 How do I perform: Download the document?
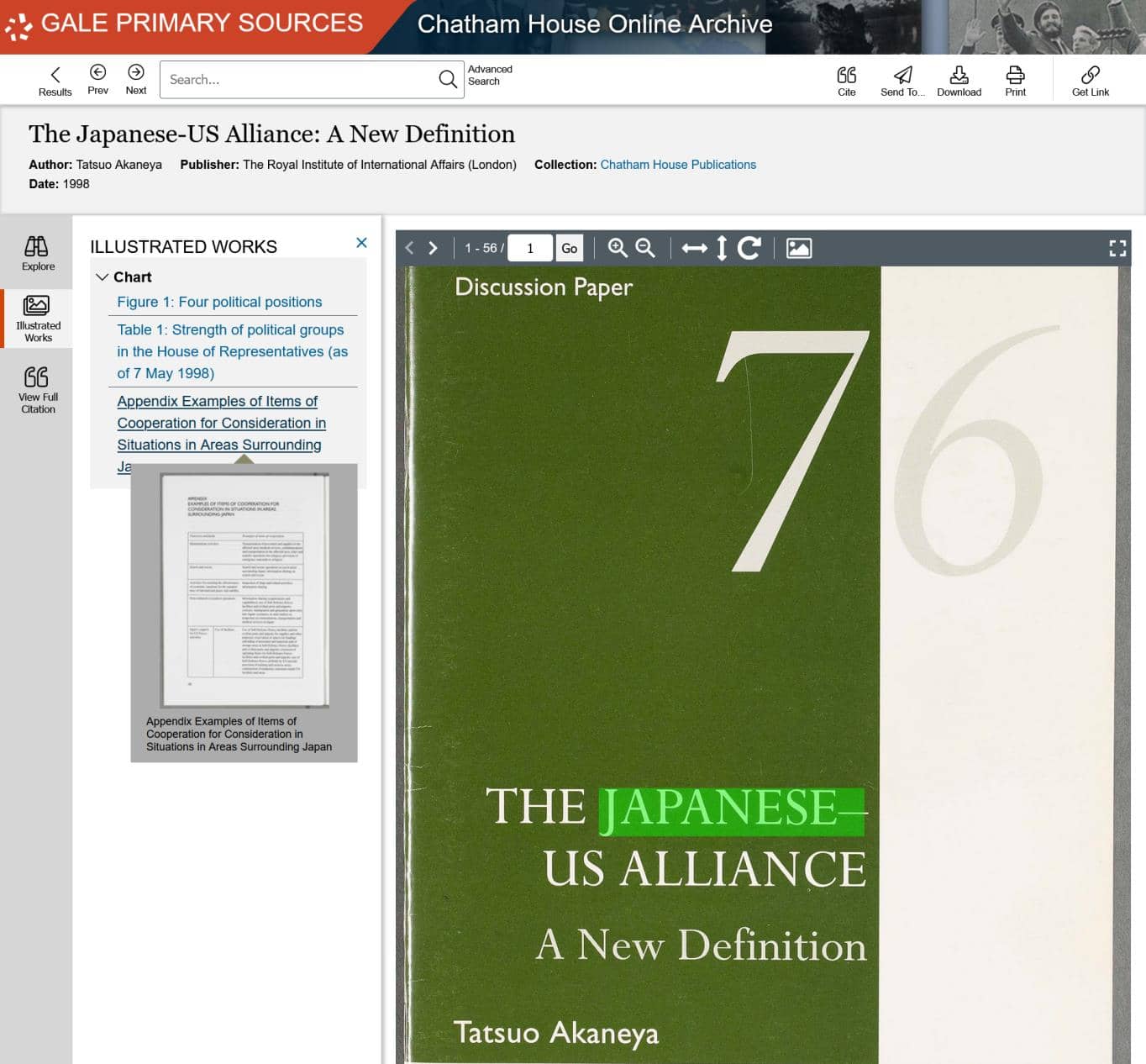pyautogui.click(x=959, y=81)
